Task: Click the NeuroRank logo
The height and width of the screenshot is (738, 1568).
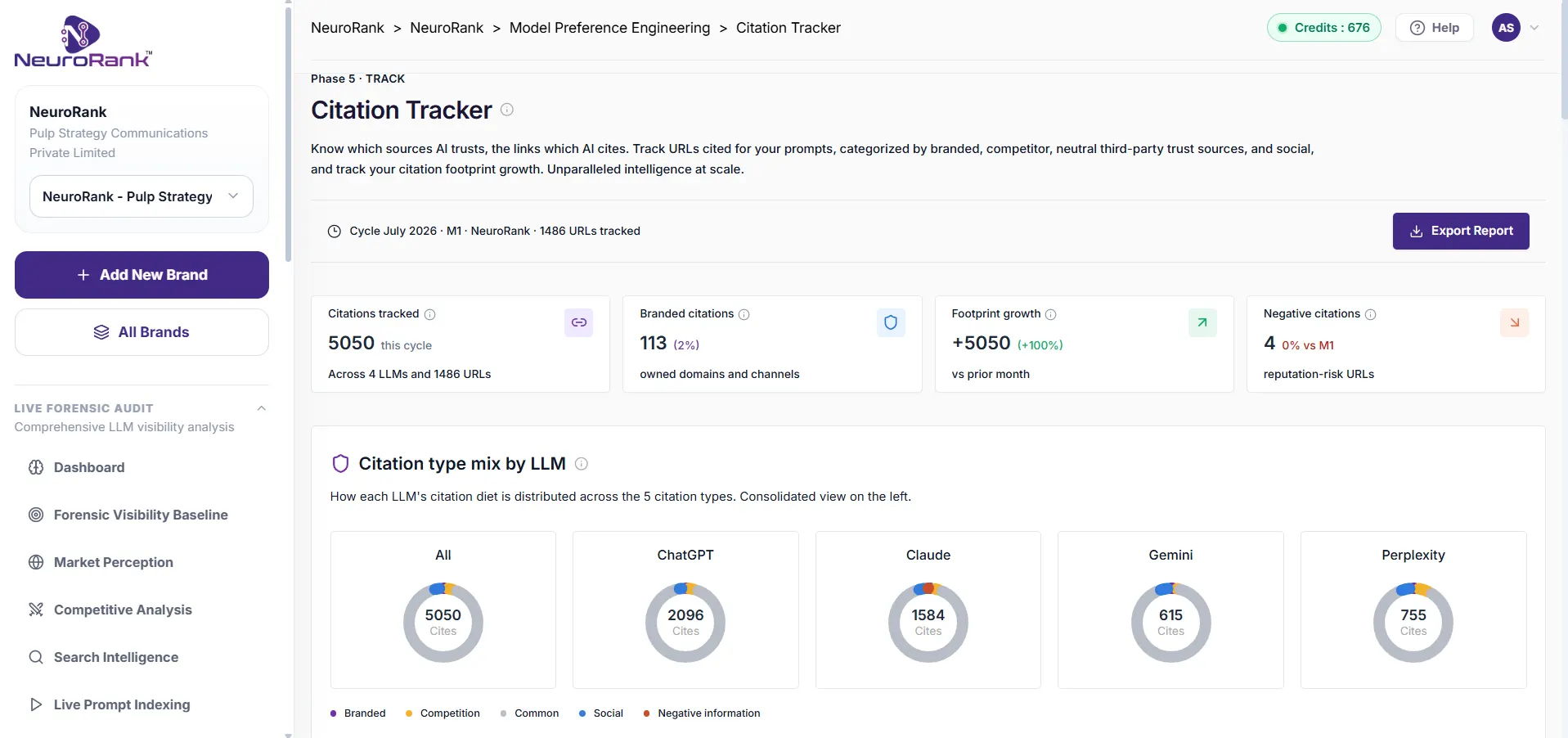Action: (83, 41)
